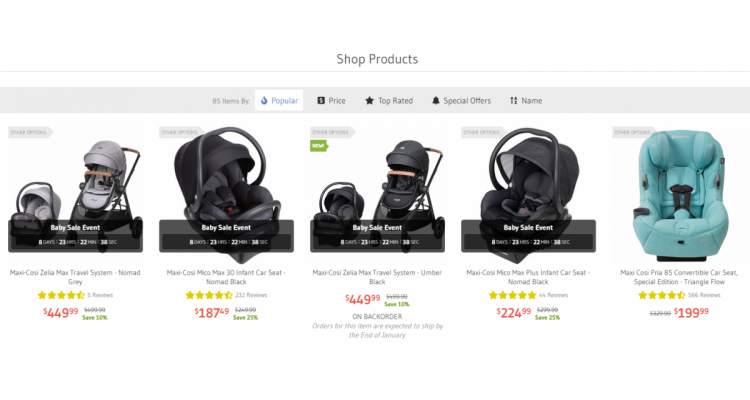Open Maxi-Cosi Zelia Max Travel System Nomad Grey link

point(75,277)
